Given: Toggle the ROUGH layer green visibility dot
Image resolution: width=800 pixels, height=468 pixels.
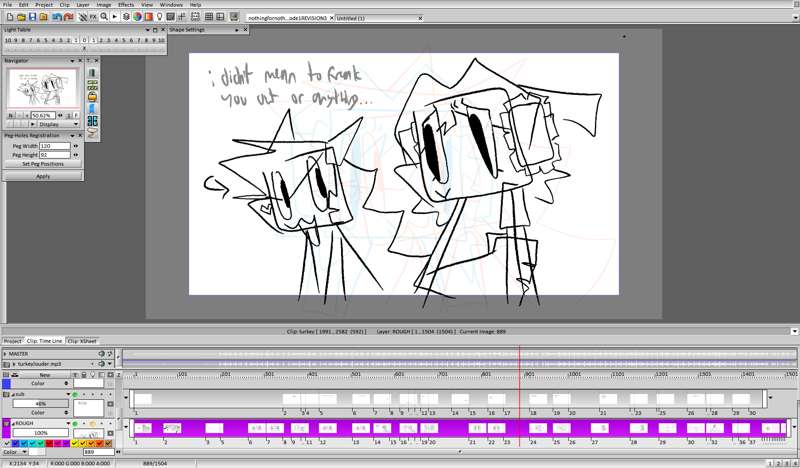Looking at the screenshot, I should 75,424.
